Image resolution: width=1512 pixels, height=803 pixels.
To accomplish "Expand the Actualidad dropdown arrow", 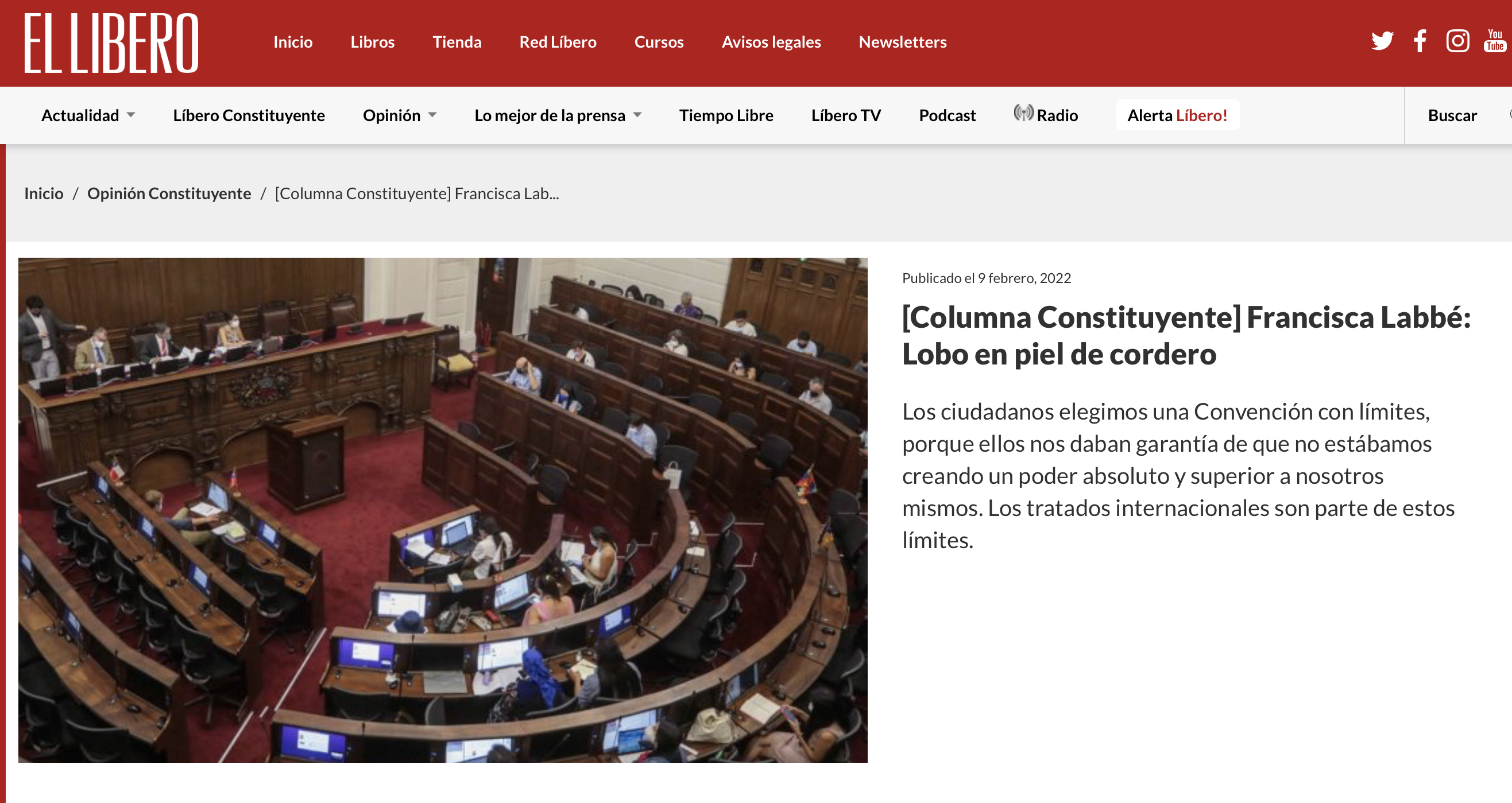I will 131,115.
